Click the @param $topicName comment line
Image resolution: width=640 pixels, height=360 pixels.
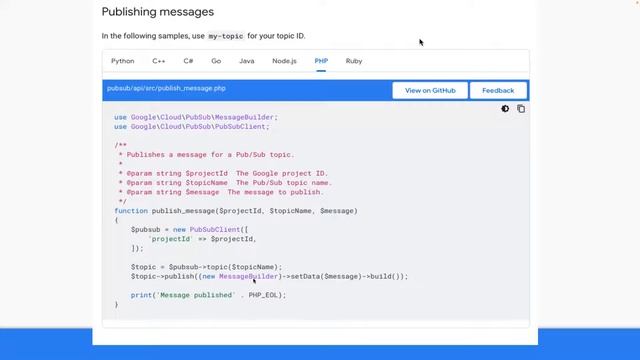pos(225,183)
